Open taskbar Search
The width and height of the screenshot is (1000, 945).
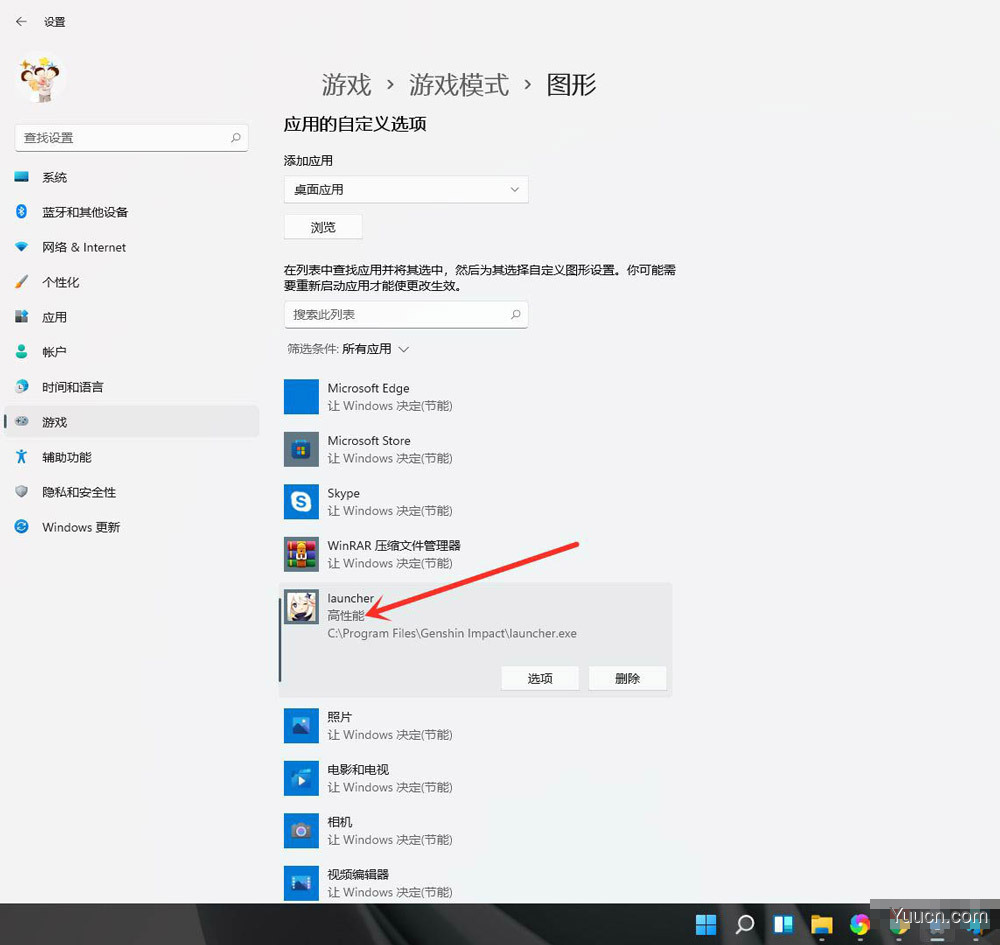(744, 924)
